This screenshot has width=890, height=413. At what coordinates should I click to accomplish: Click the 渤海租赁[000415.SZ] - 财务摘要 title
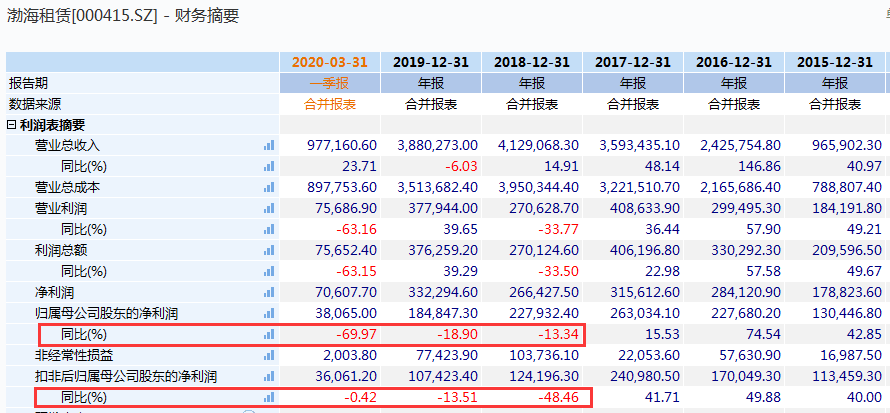click(x=123, y=16)
